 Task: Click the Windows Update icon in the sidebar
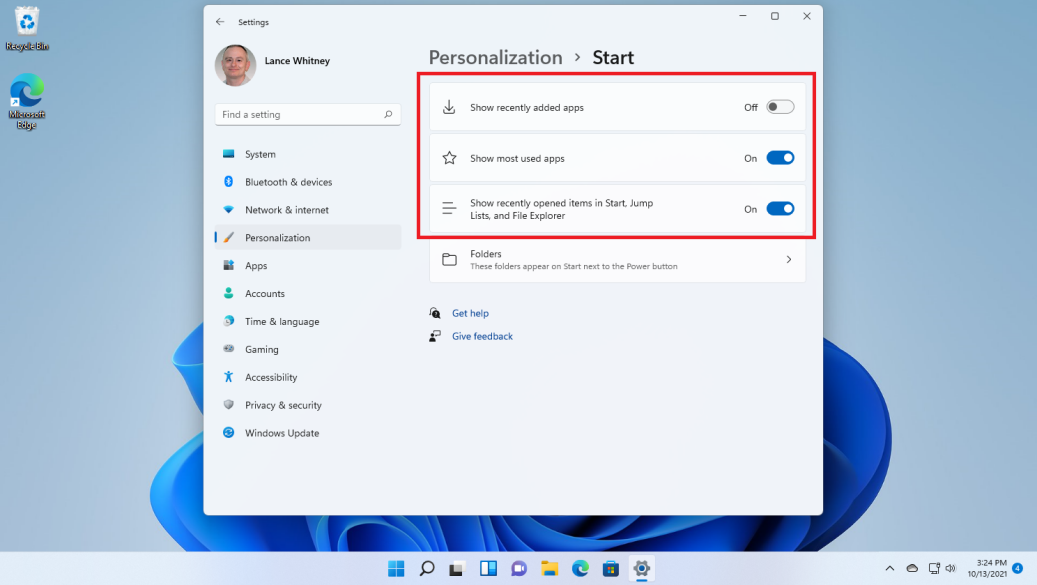pos(283,433)
